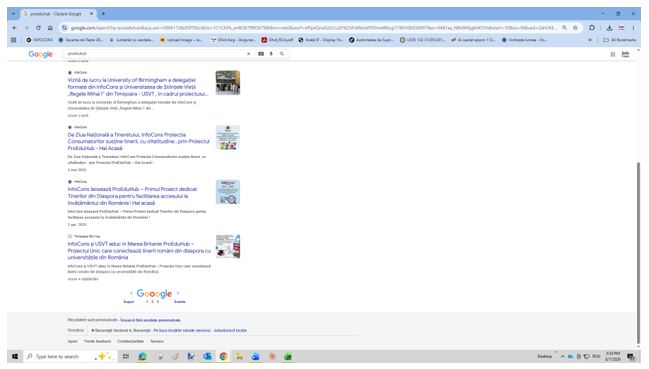This screenshot has height=369, width=649.
Task: Bookmark this page with the star icon
Action: click(575, 28)
